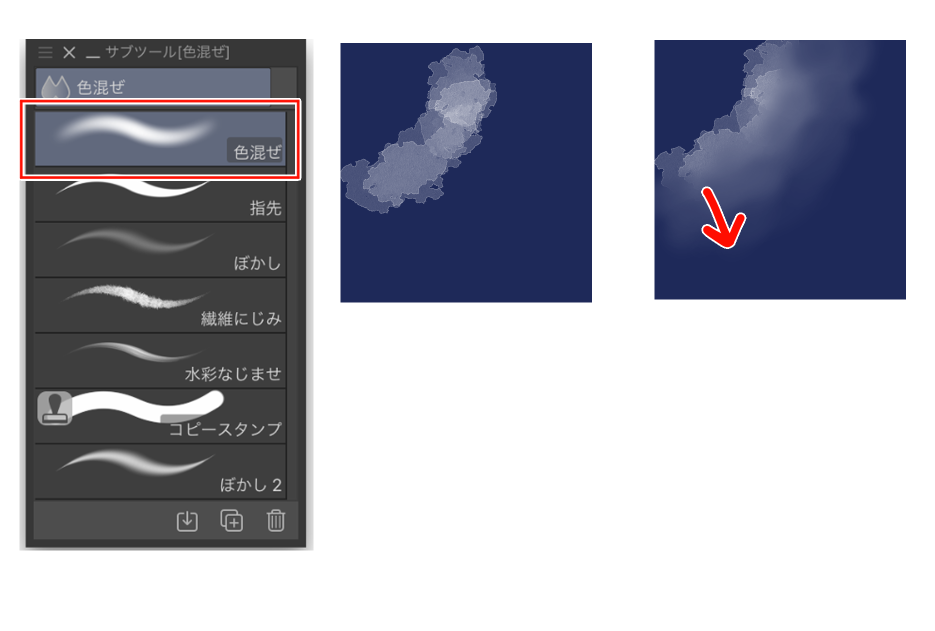Choose the 指先 finger tip sub tool

(160, 199)
